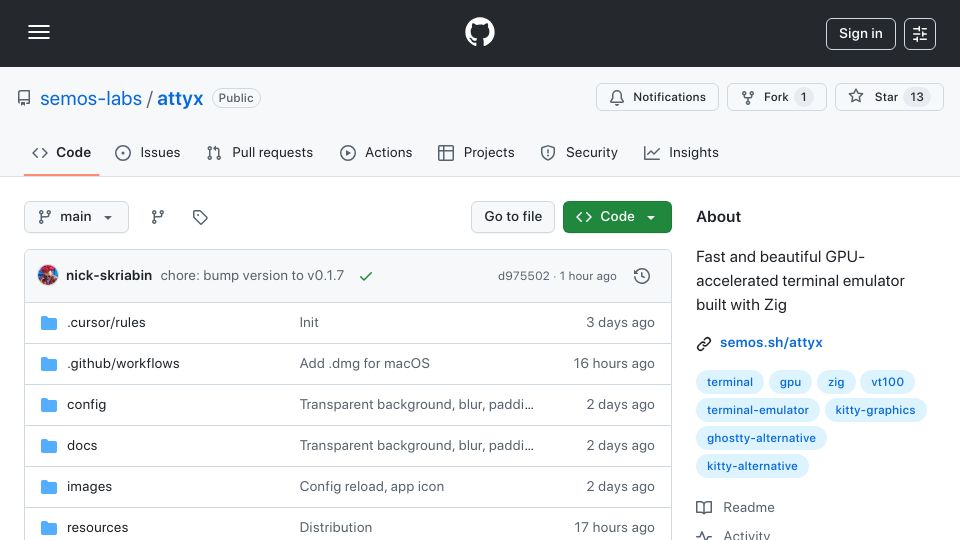
Task: Click the '3 days ago' timestamp
Action: pyautogui.click(x=620, y=323)
